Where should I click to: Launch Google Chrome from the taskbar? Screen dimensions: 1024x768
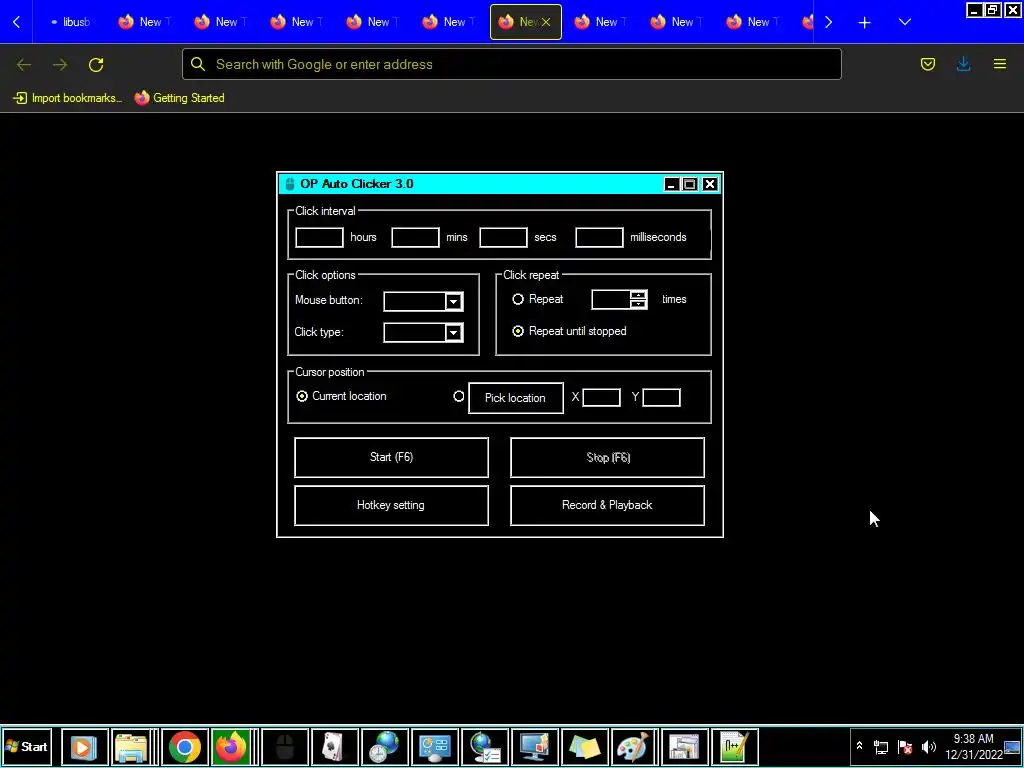tap(185, 747)
